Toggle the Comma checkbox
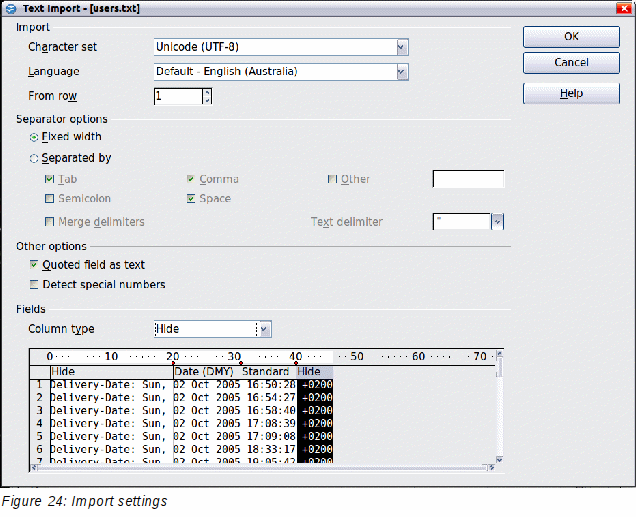 click(x=191, y=179)
